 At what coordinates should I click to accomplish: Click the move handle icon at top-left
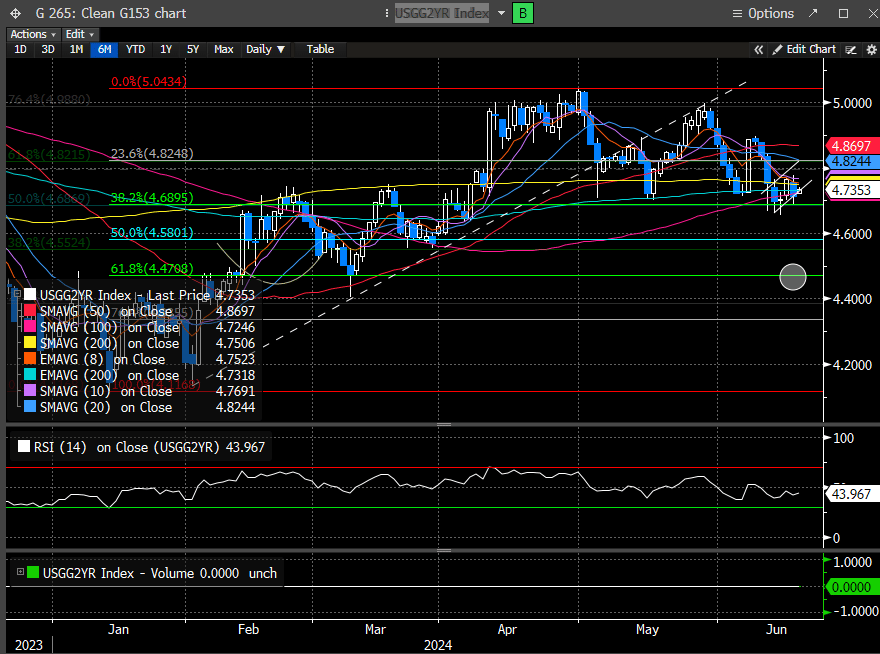tap(14, 14)
